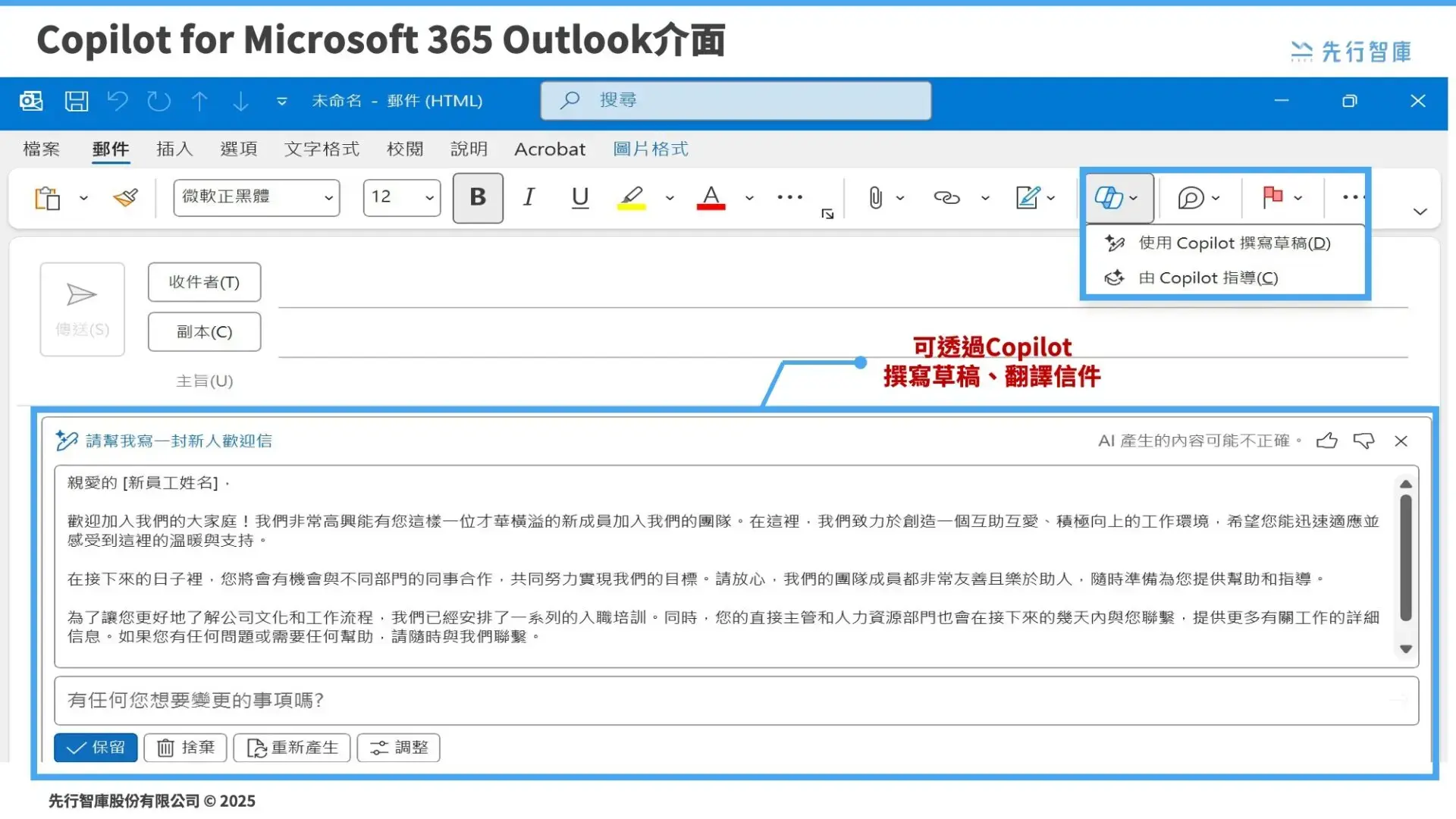Expand Paste options arrow
The image size is (1456, 819).
coord(83,199)
